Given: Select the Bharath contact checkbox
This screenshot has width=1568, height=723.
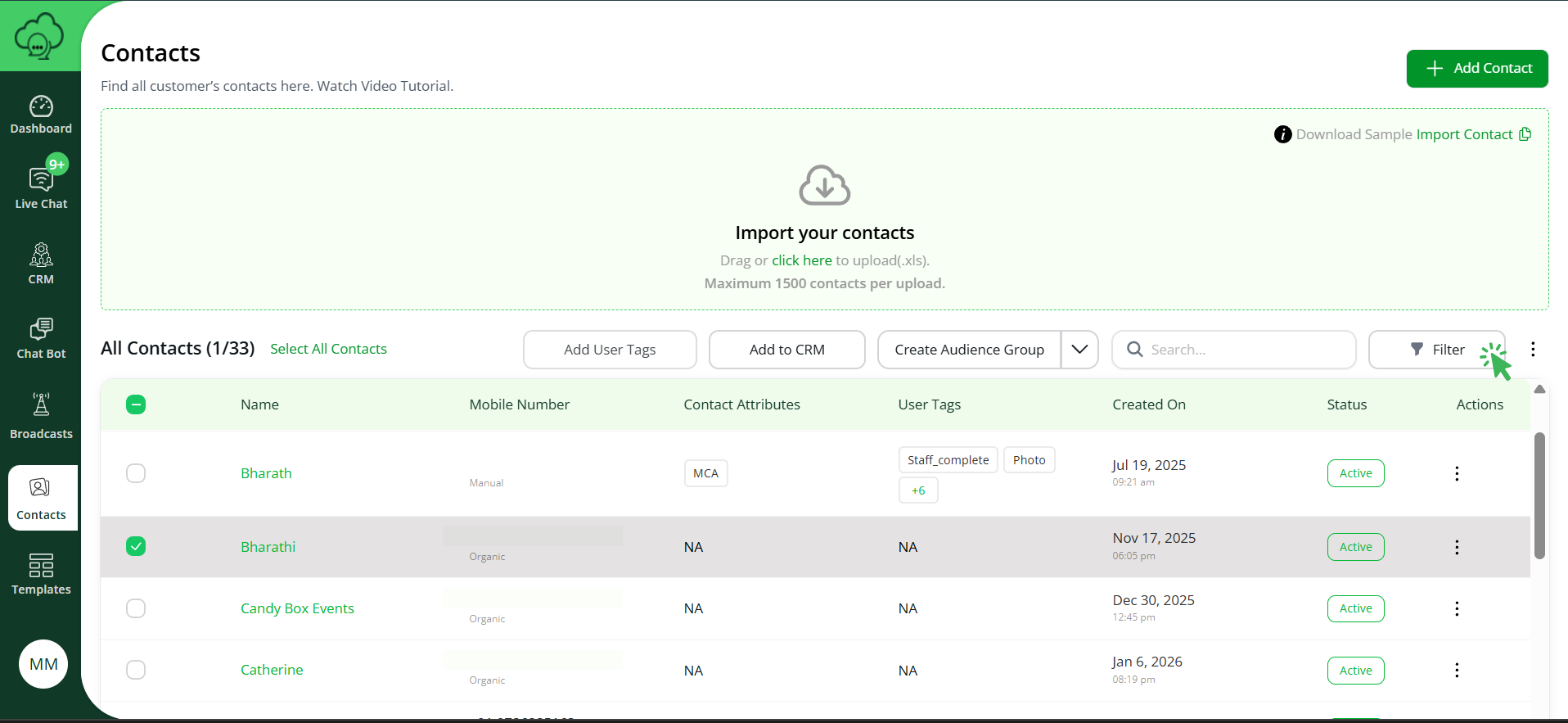Looking at the screenshot, I should [136, 473].
